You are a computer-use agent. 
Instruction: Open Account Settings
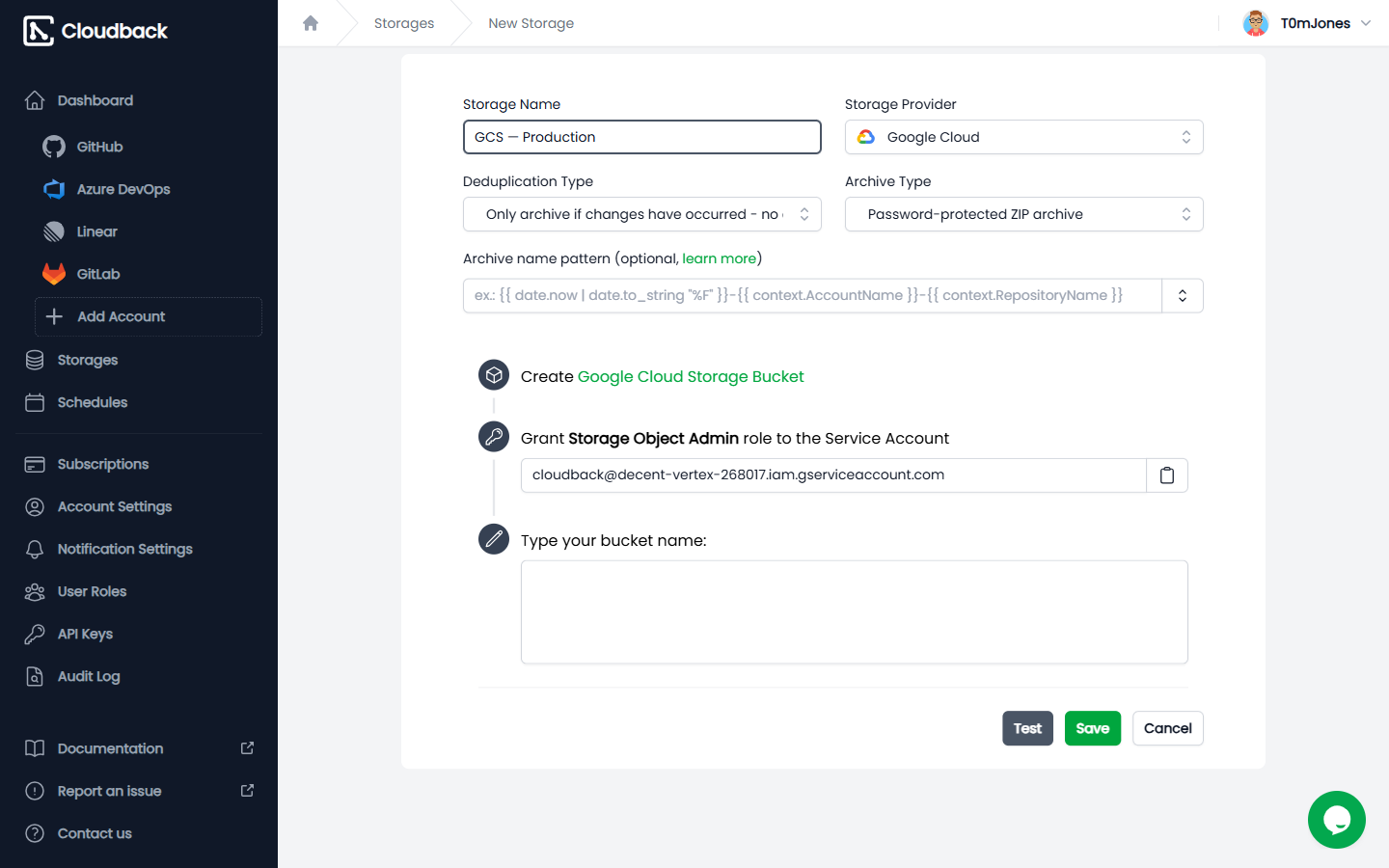click(x=115, y=506)
